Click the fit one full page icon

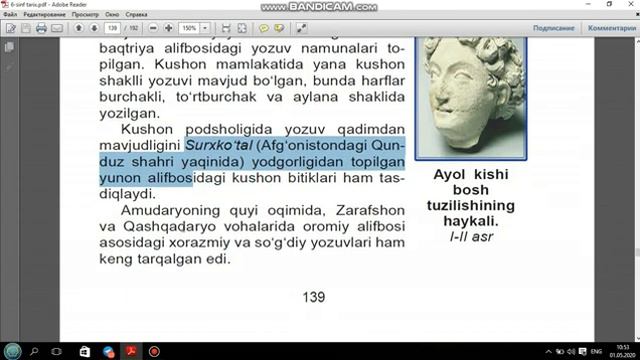(242, 28)
